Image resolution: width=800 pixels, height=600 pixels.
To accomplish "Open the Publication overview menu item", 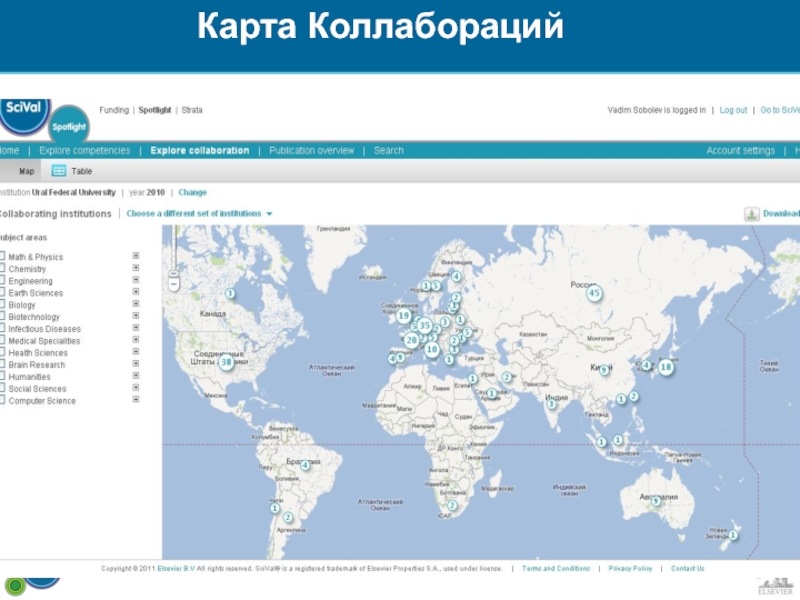I will coord(311,151).
